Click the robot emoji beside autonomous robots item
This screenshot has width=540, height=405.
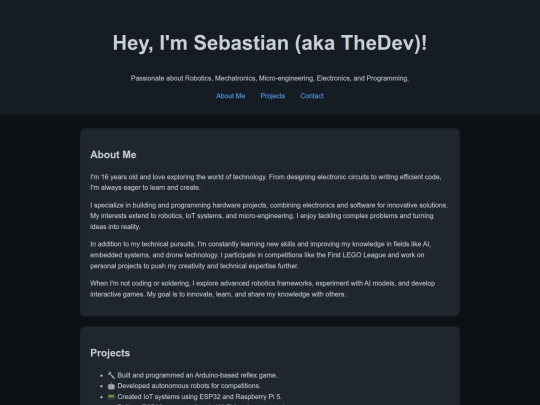point(111,386)
